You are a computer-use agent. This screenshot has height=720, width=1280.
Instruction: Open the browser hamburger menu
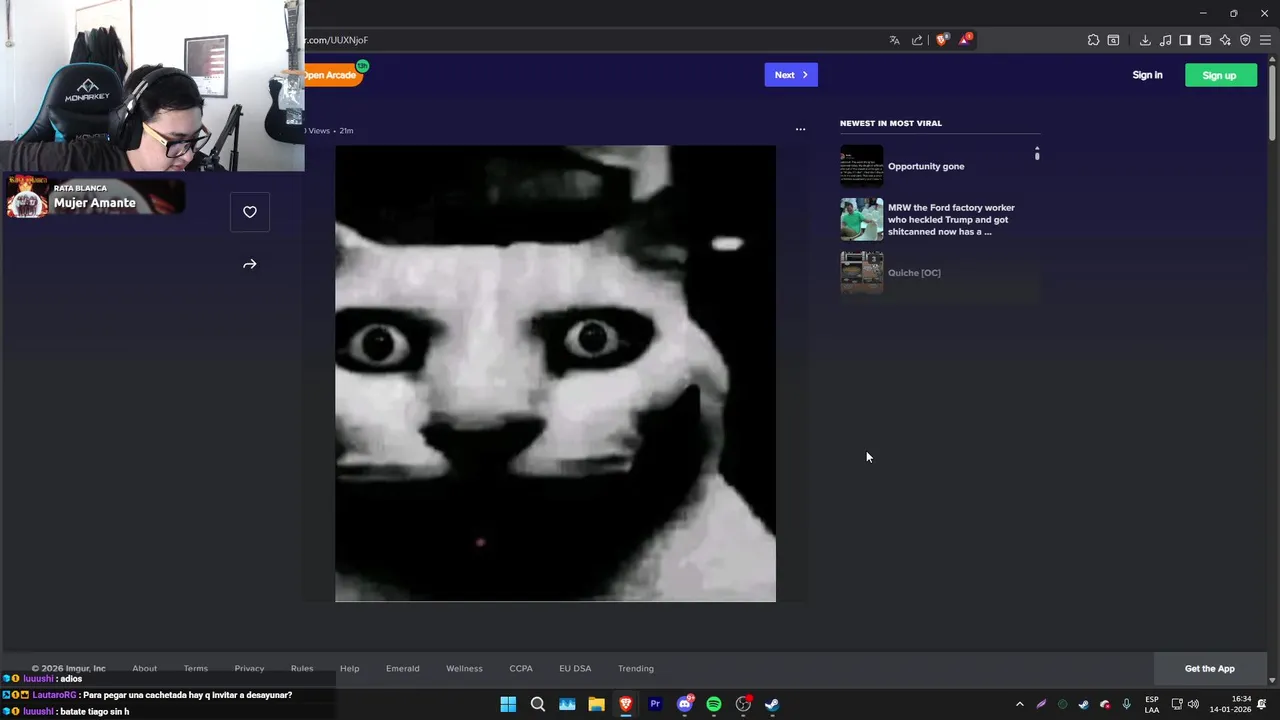coord(1265,40)
